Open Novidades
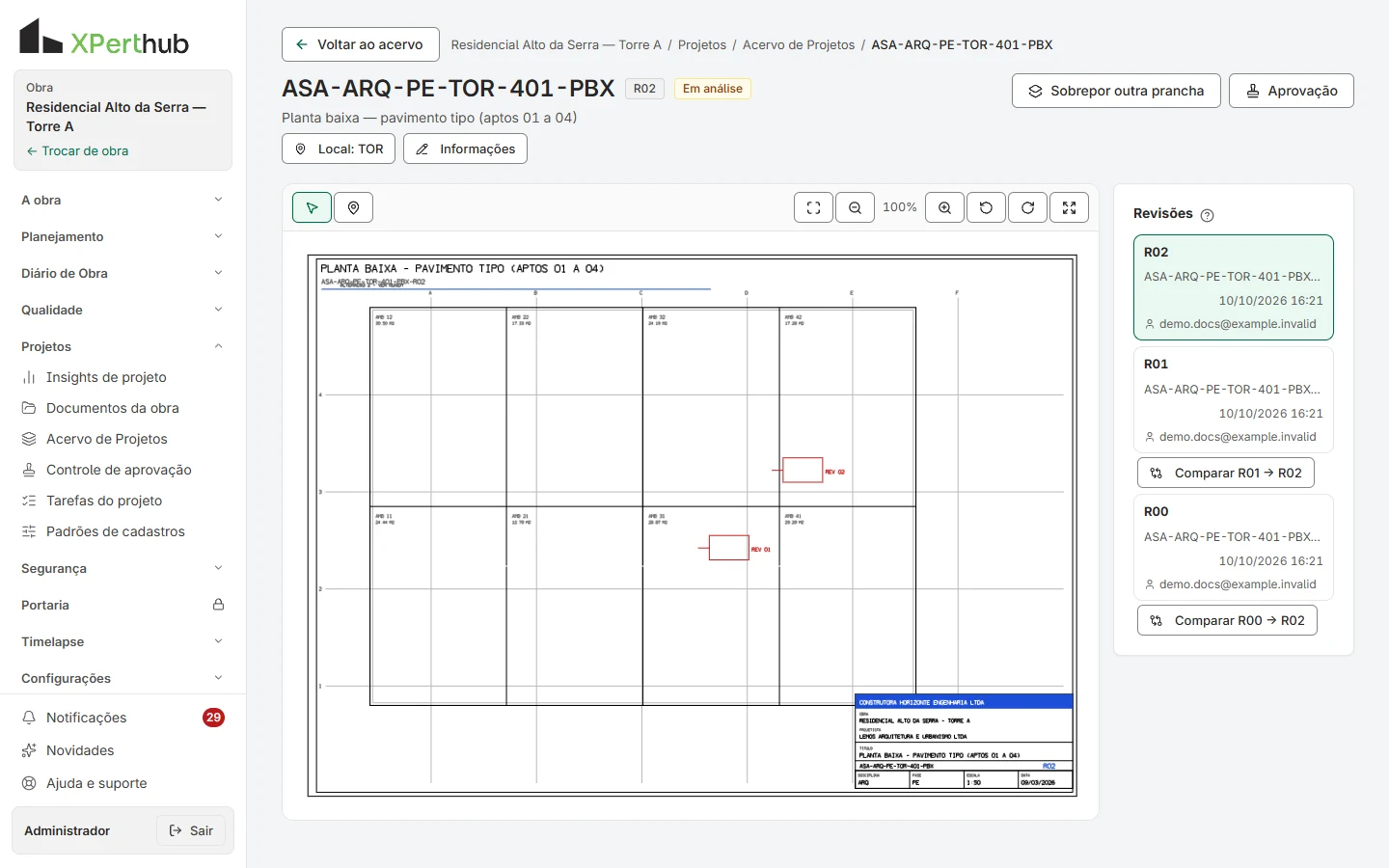This screenshot has width=1389, height=868. coord(123,750)
